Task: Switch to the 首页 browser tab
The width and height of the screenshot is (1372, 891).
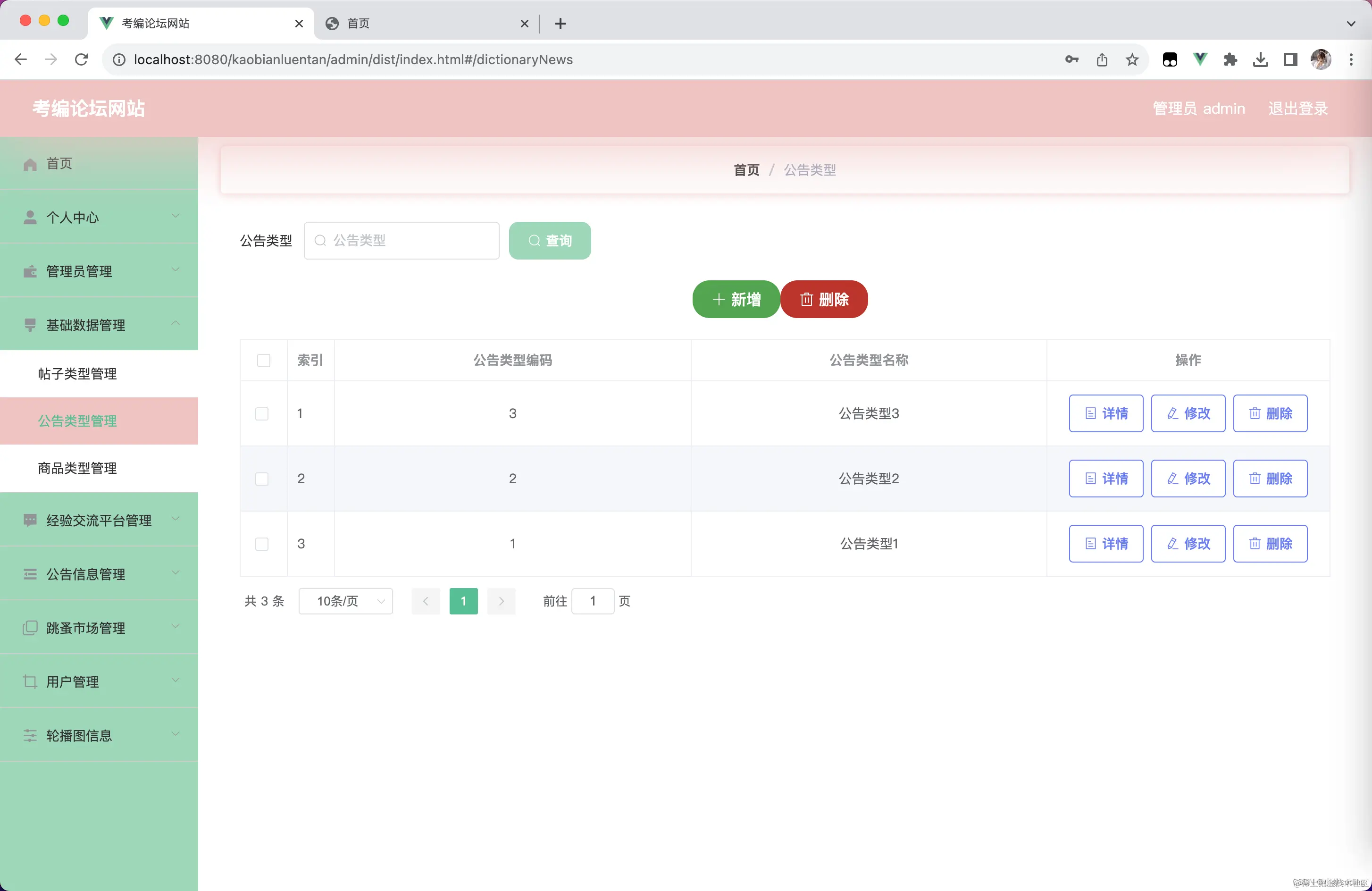Action: pyautogui.click(x=358, y=24)
